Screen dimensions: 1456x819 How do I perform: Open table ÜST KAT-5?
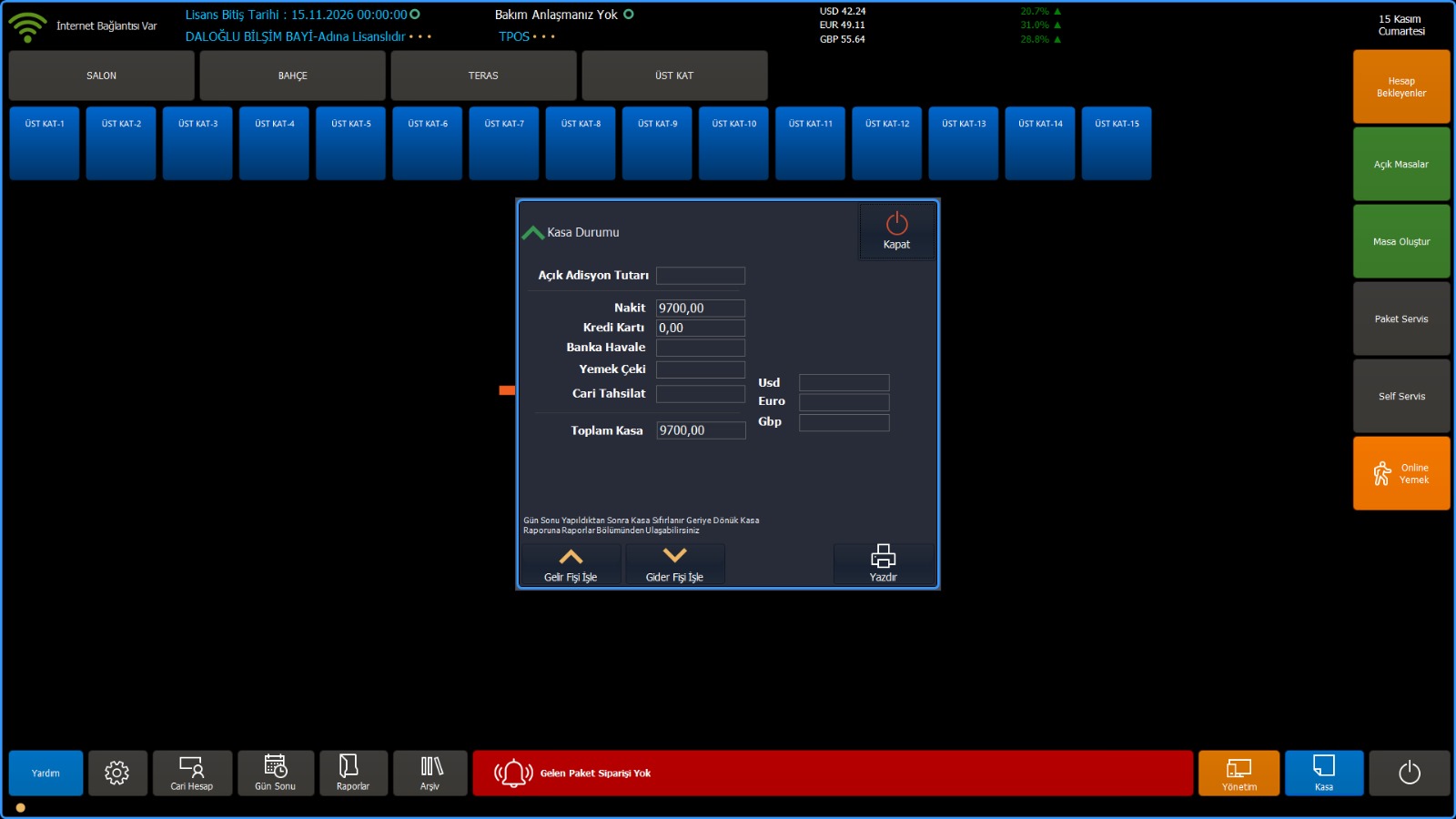(350, 143)
